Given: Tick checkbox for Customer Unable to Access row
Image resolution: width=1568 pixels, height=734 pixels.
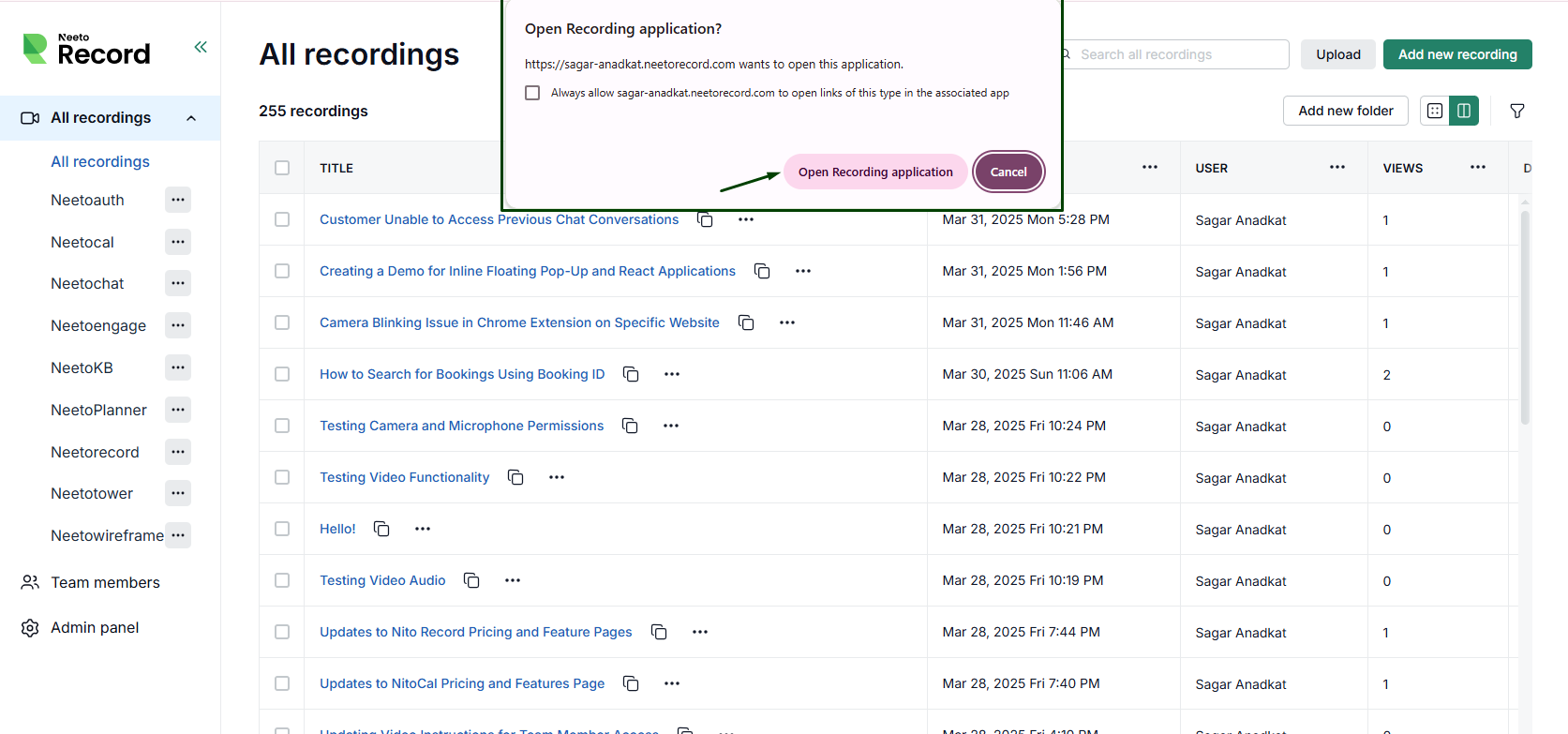Looking at the screenshot, I should click(282, 219).
